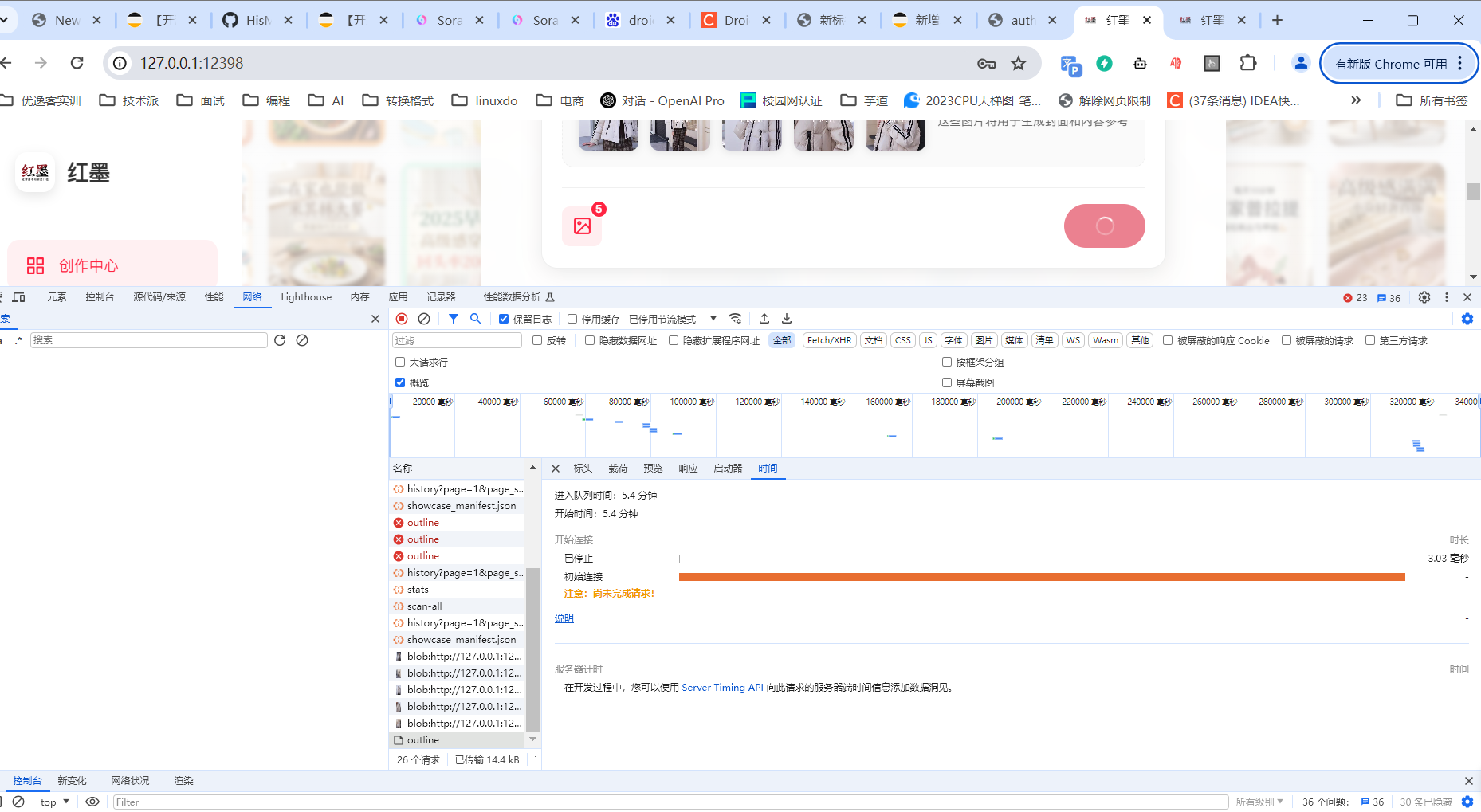Filter requests by Fetch/XHR
1481x812 pixels.
tap(830, 340)
